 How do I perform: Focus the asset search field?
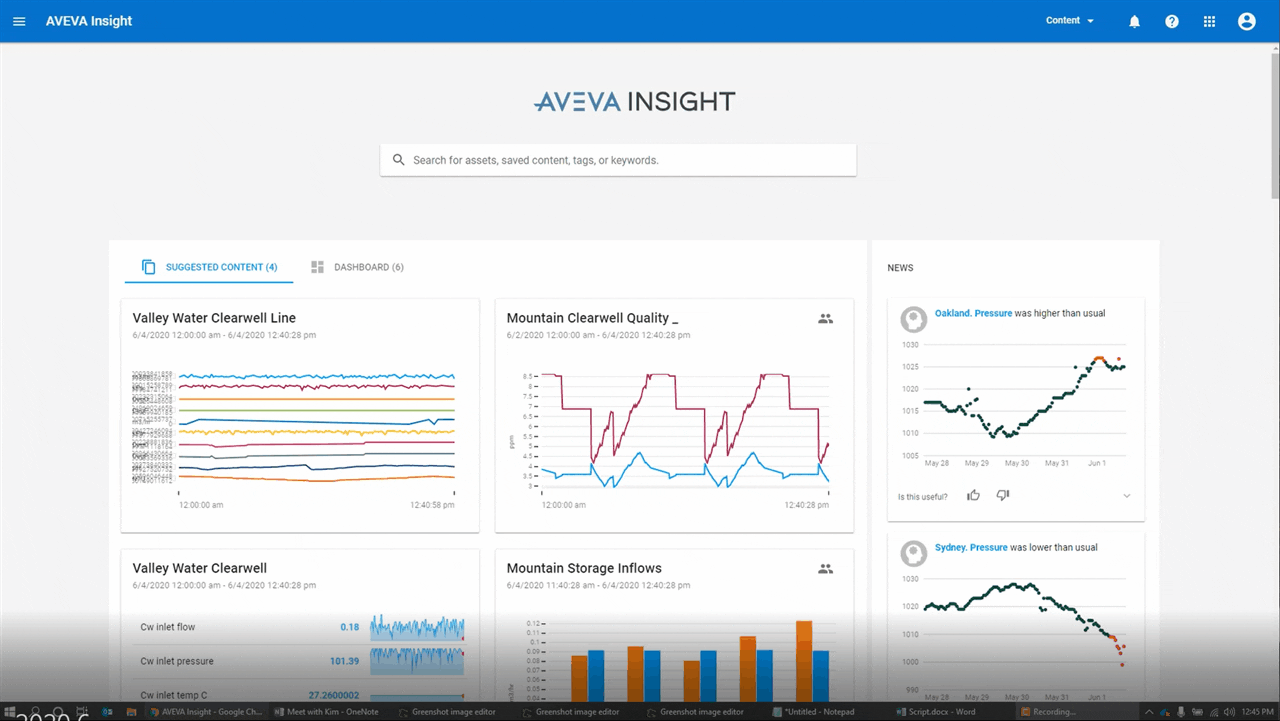tap(618, 160)
